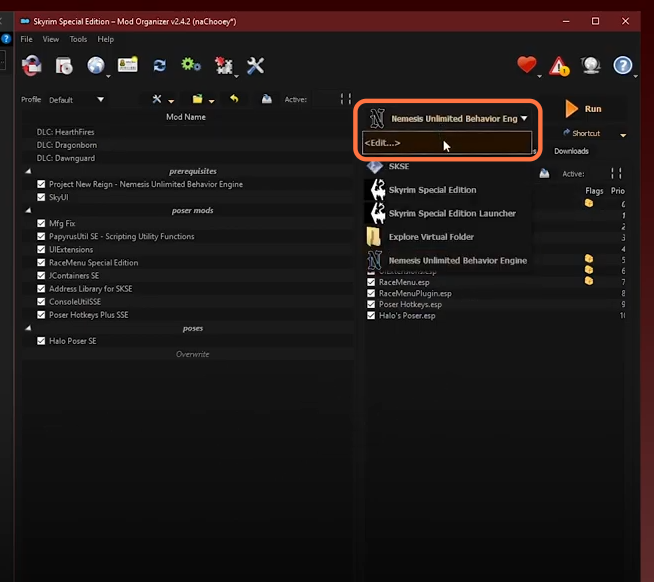Toggle RaceMenu Special Edition checkbox
Viewport: 654px width, 582px height.
41,262
